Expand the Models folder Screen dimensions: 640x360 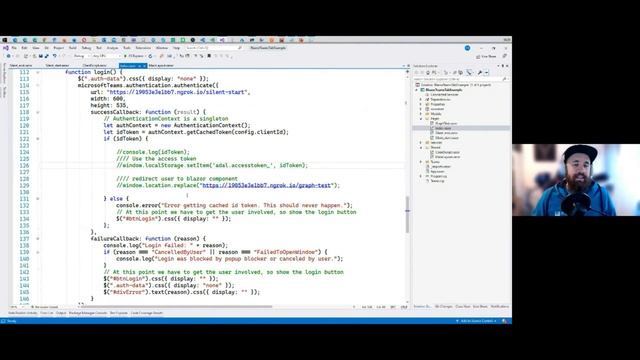420,114
